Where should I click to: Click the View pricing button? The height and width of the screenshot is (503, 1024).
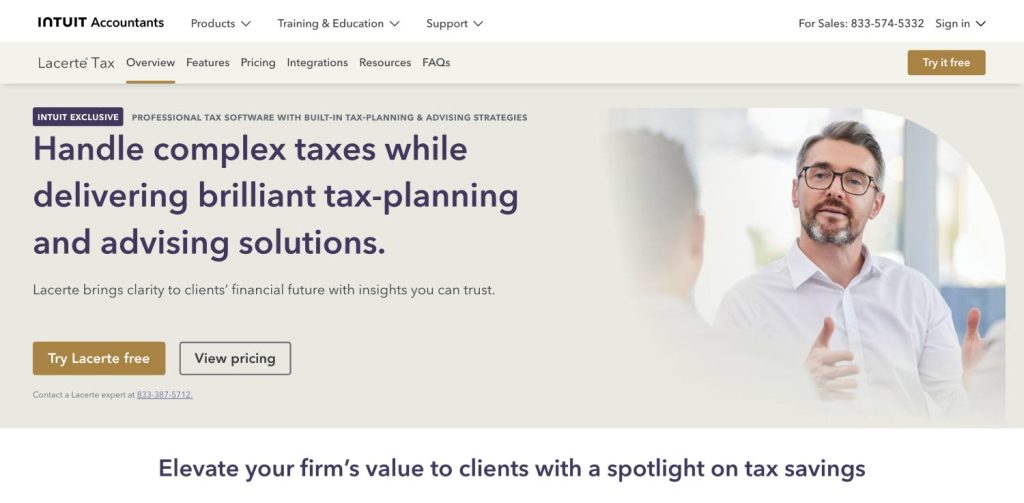coord(235,358)
